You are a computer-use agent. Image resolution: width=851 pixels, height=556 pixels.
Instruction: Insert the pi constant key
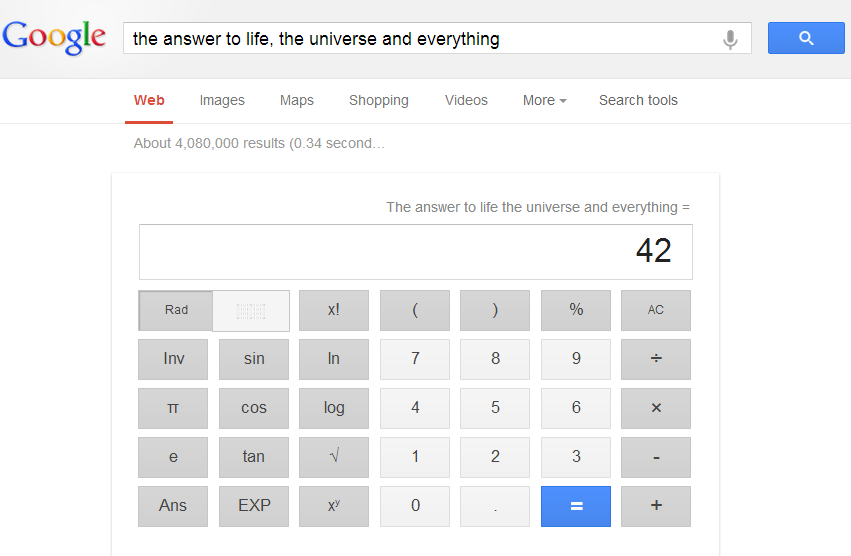173,408
